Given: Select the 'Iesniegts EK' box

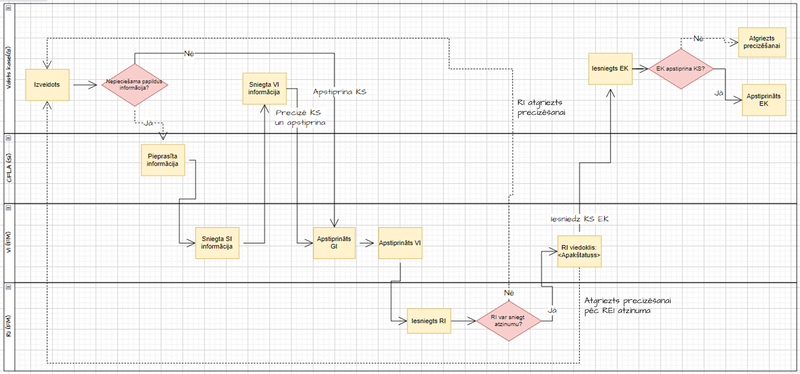Looking at the screenshot, I should [611, 68].
